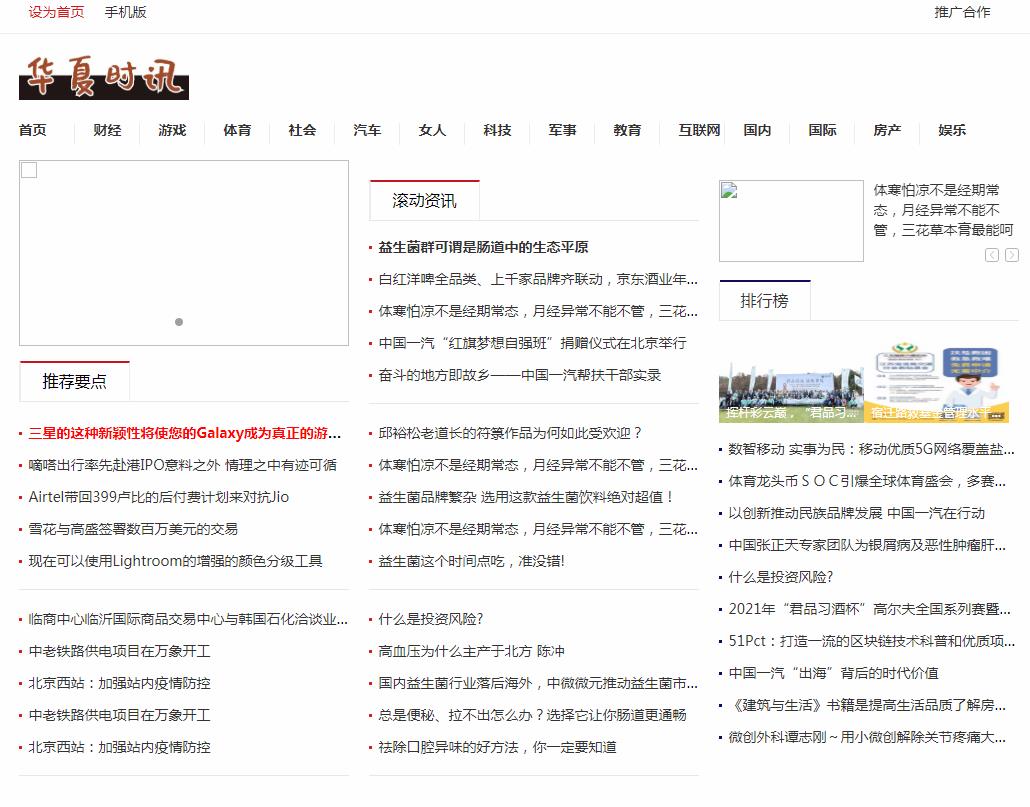Open the 财经 navigation section
Viewport: 1030px width, 807px height.
click(107, 130)
